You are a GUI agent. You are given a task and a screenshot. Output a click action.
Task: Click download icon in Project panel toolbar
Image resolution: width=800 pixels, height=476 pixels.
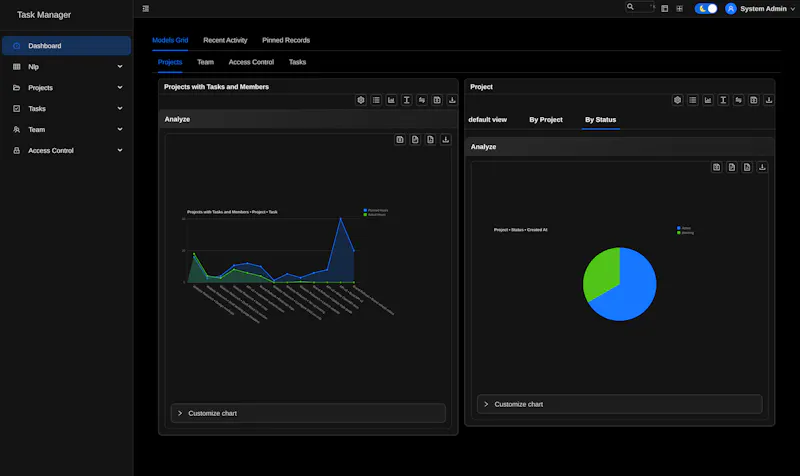pyautogui.click(x=769, y=100)
